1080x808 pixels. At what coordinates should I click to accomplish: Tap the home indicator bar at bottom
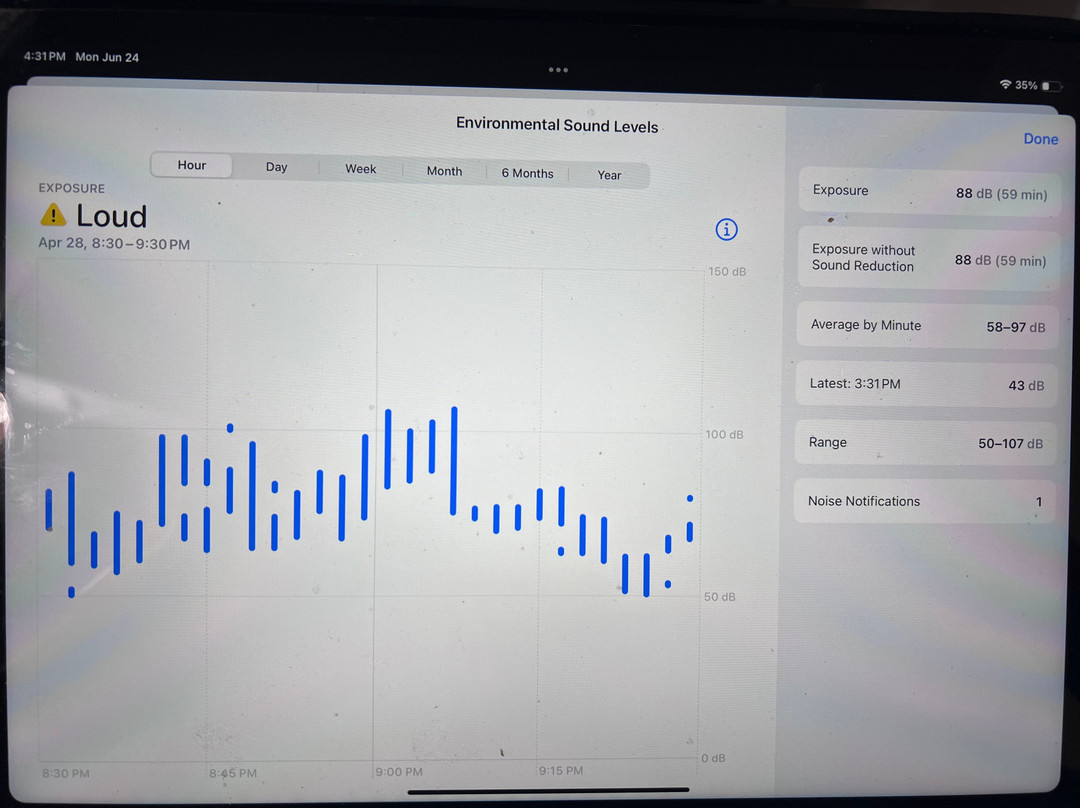549,790
